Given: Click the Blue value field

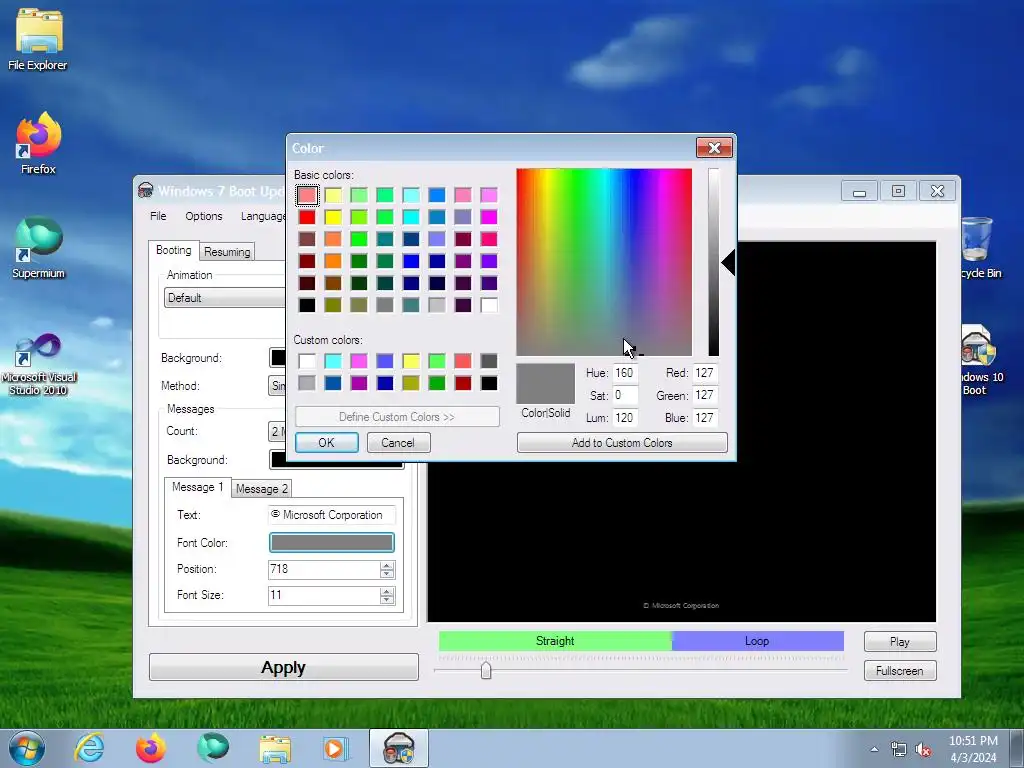Looking at the screenshot, I should tap(705, 418).
